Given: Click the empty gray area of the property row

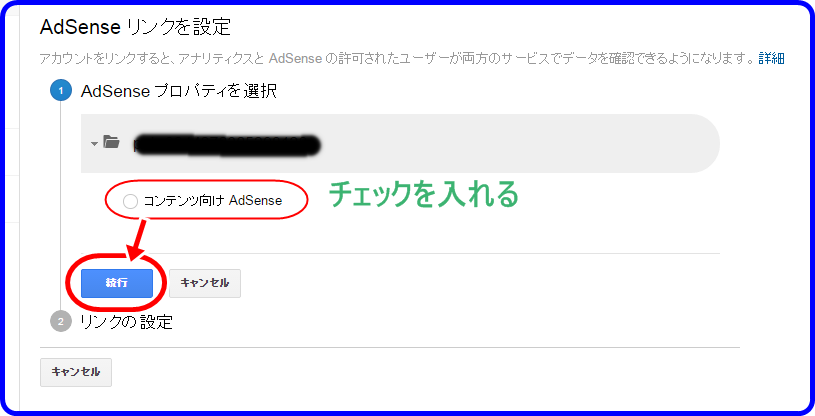Looking at the screenshot, I should (520, 144).
